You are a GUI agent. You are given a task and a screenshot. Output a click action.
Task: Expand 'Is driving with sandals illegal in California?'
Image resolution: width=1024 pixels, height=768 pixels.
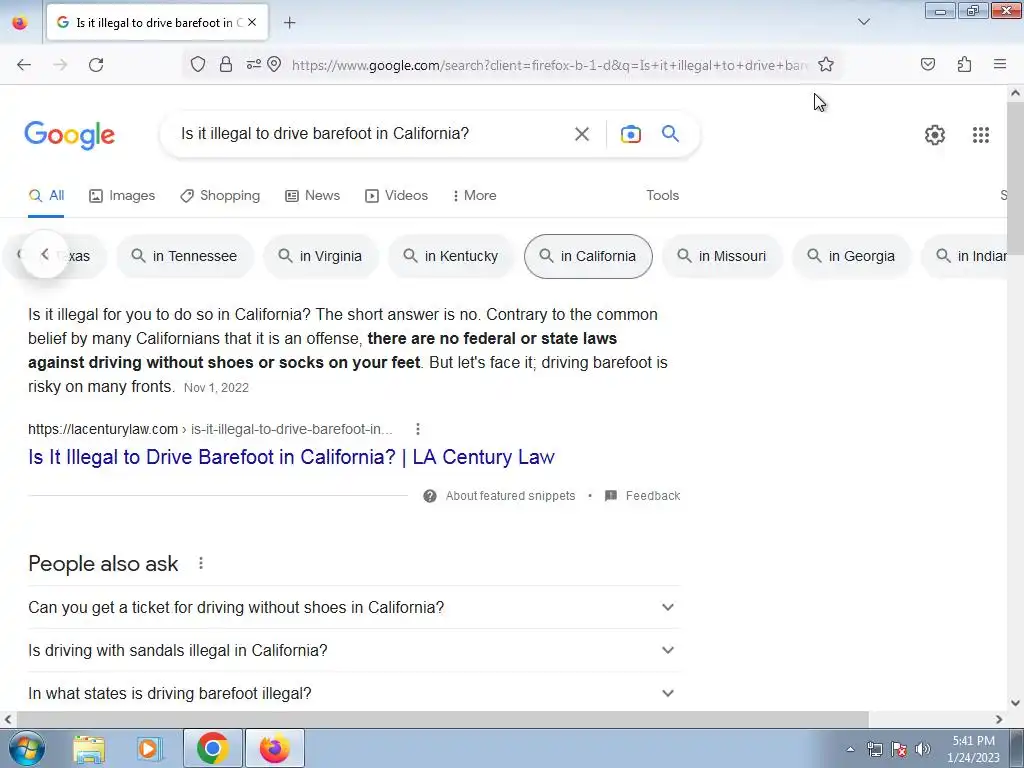coord(354,650)
